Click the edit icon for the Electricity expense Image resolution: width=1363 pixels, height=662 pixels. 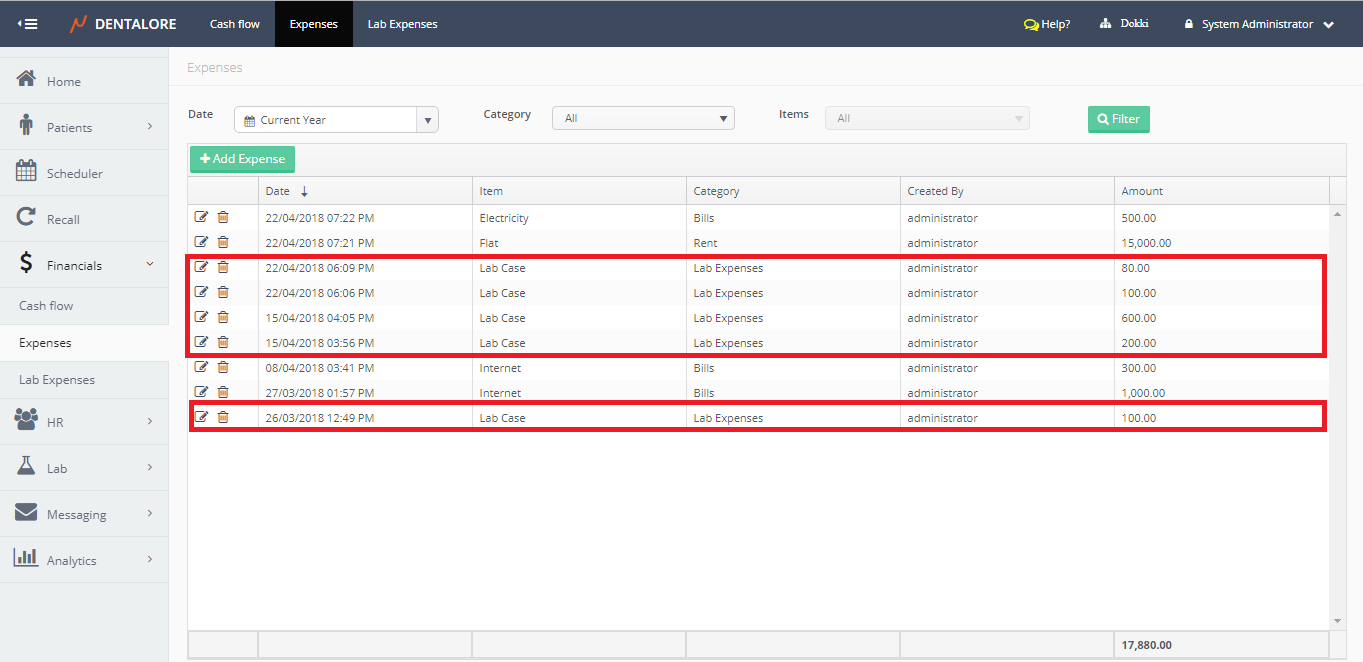201,217
